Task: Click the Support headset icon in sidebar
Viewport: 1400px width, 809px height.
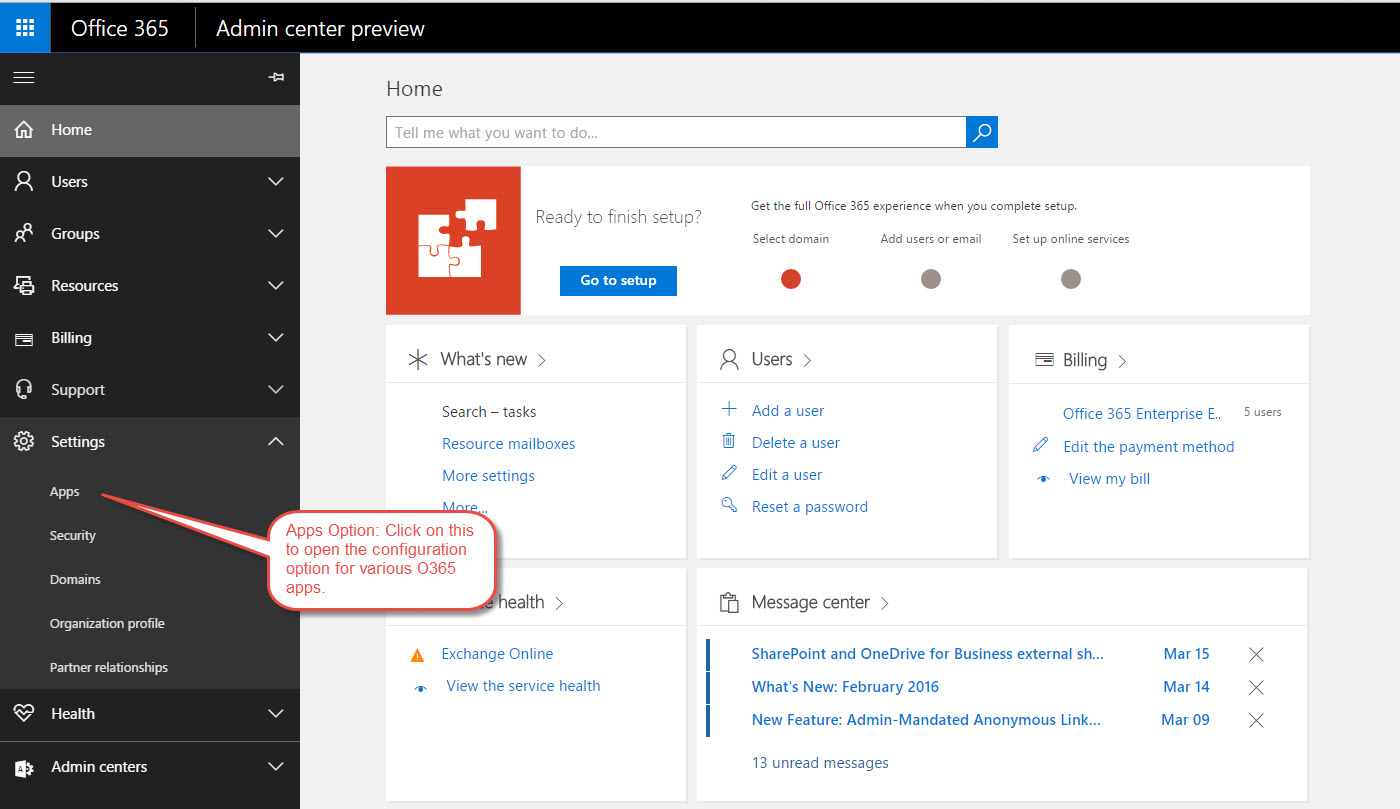Action: tap(24, 390)
